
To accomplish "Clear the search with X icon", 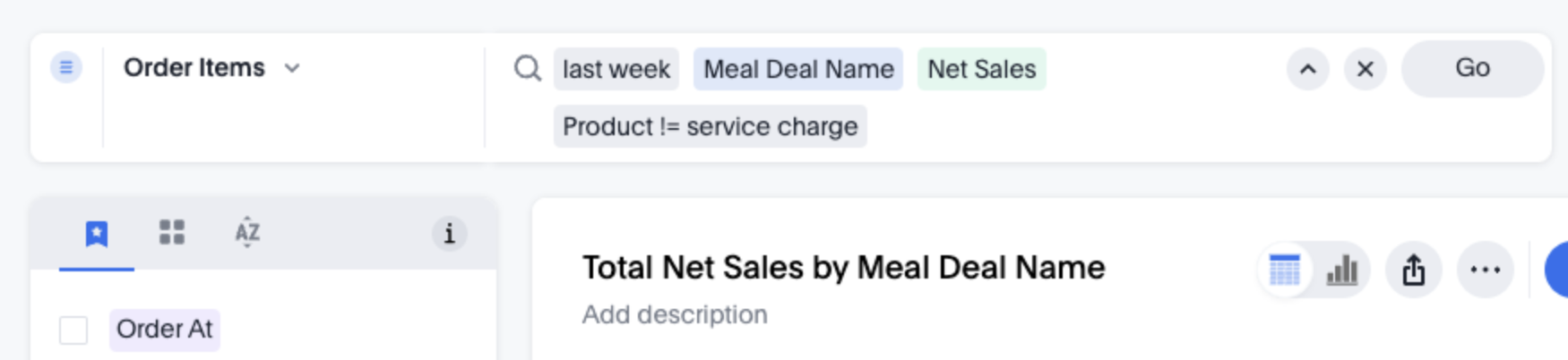I will click(x=1365, y=69).
